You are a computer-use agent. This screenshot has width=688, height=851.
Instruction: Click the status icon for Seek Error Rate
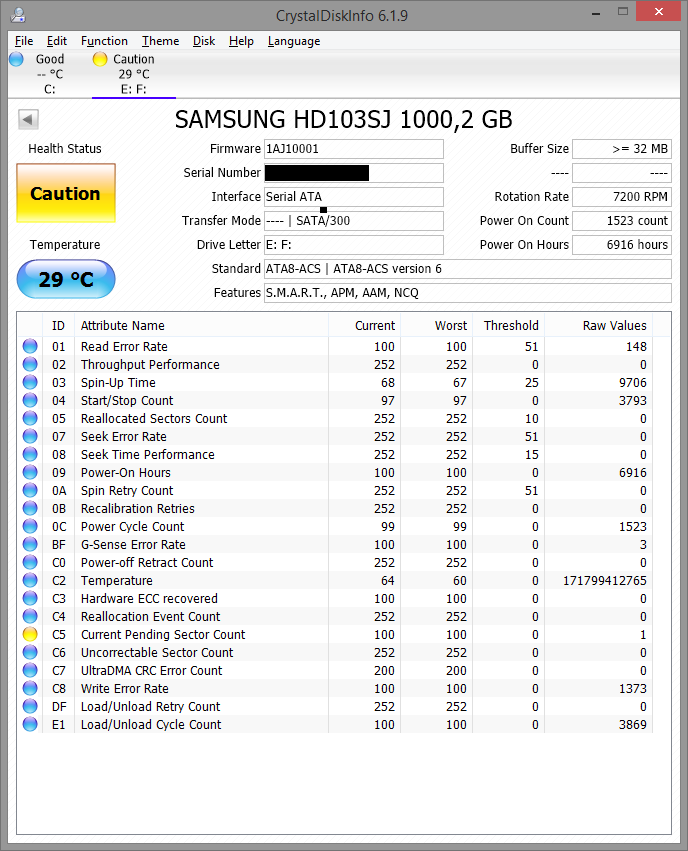[30, 436]
